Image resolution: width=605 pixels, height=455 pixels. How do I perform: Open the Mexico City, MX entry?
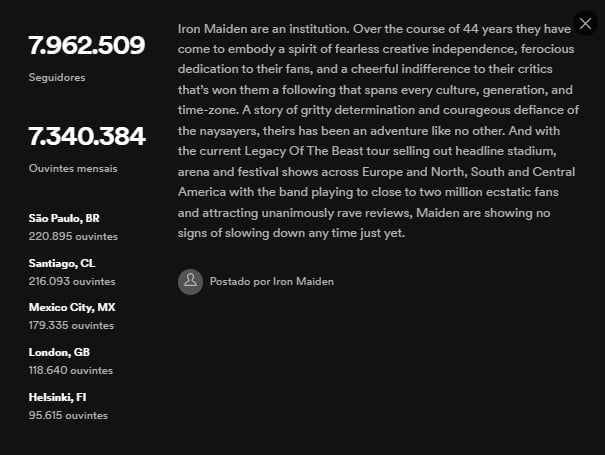[x=72, y=307]
